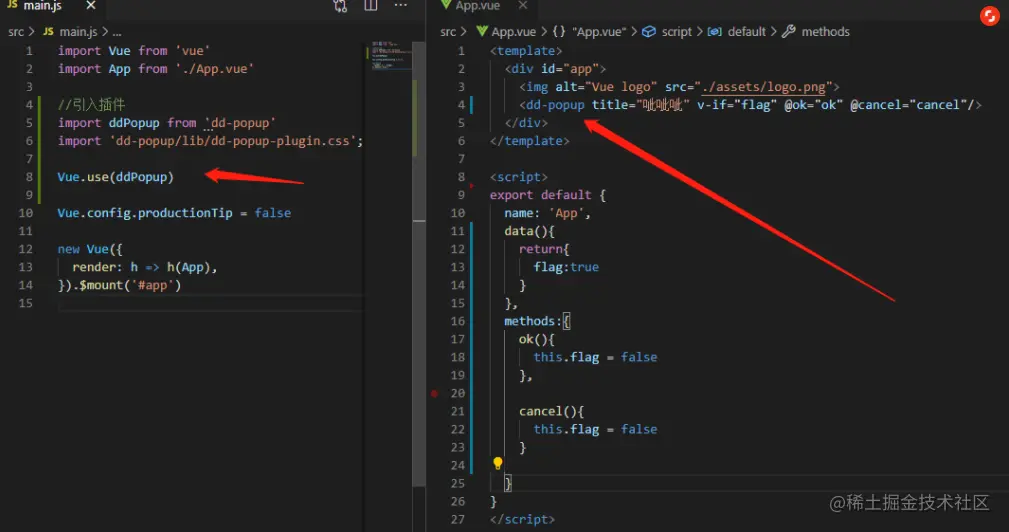Screen dimensions: 1009x532
Task: Click the methods:{ line in App.vue
Action: 537,321
